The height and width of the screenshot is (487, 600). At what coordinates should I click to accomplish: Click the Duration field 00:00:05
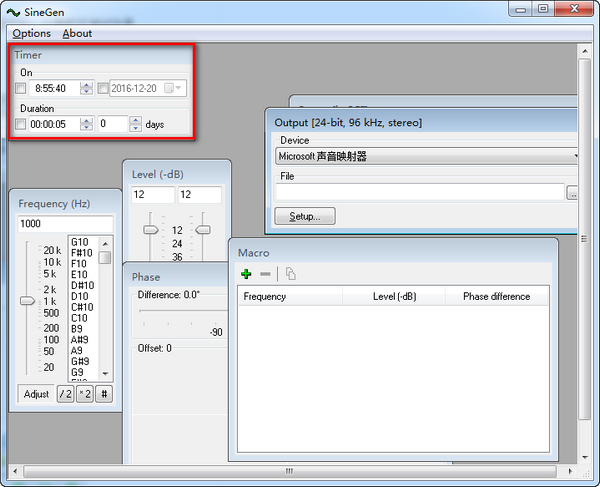click(x=54, y=124)
